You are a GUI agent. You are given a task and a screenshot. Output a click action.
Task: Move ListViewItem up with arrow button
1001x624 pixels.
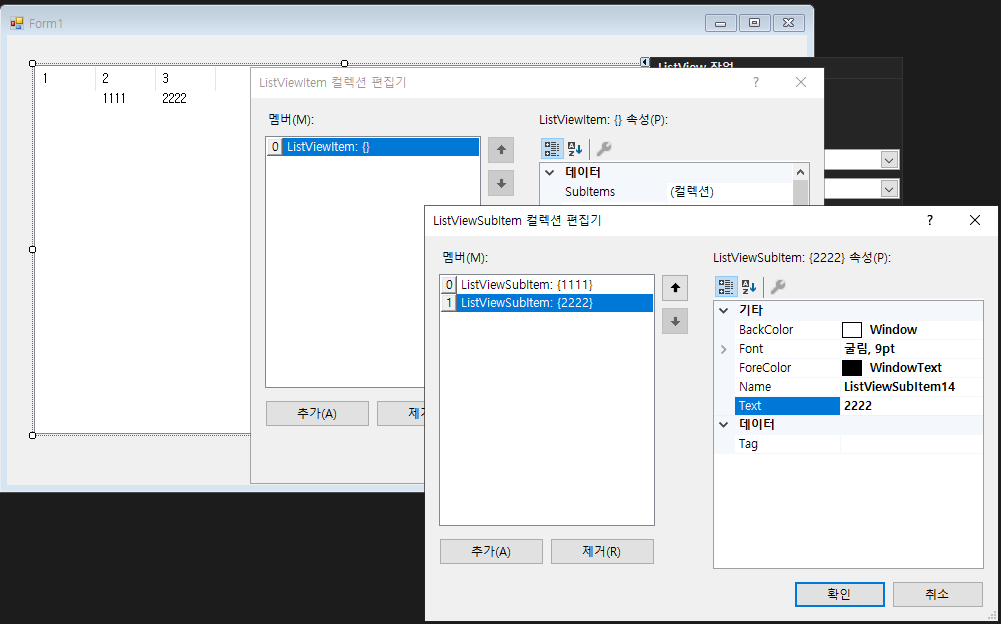[x=501, y=150]
